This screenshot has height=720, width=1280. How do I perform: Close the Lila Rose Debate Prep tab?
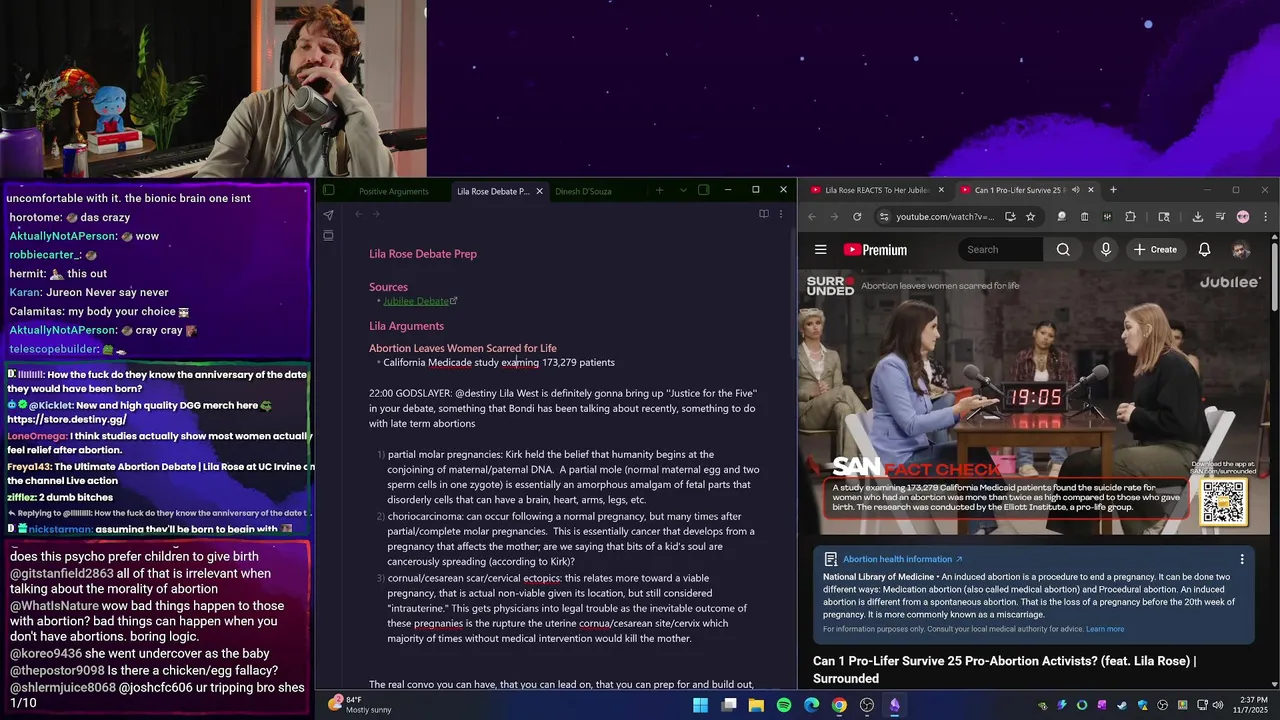539,191
